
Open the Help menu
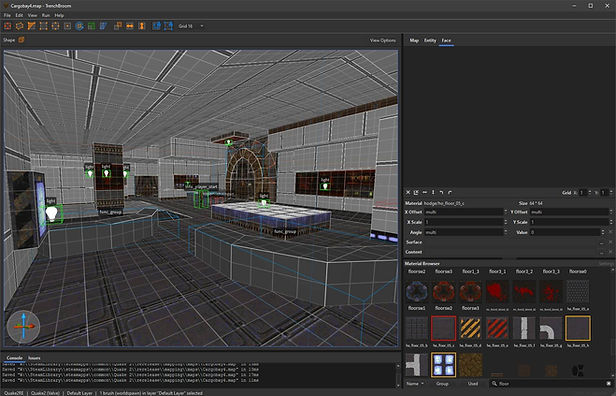pos(59,15)
